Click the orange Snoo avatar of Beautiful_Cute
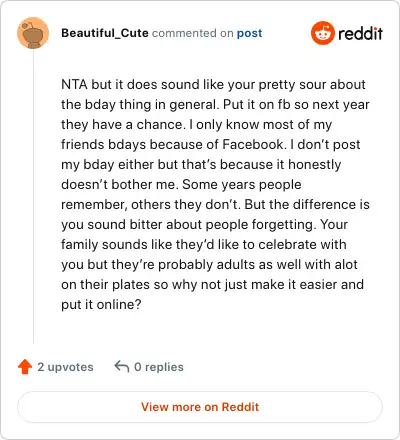 [33, 33]
